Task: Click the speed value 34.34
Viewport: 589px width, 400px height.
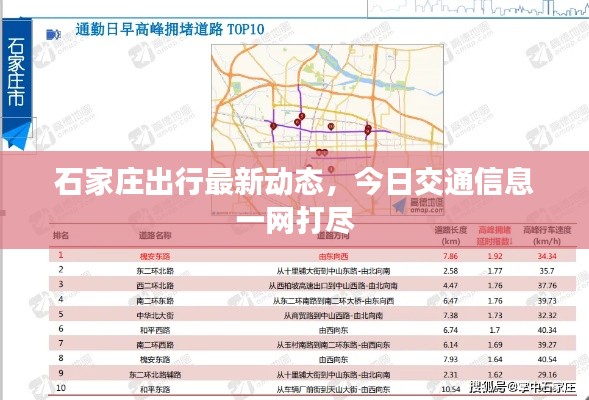Action: tap(547, 256)
